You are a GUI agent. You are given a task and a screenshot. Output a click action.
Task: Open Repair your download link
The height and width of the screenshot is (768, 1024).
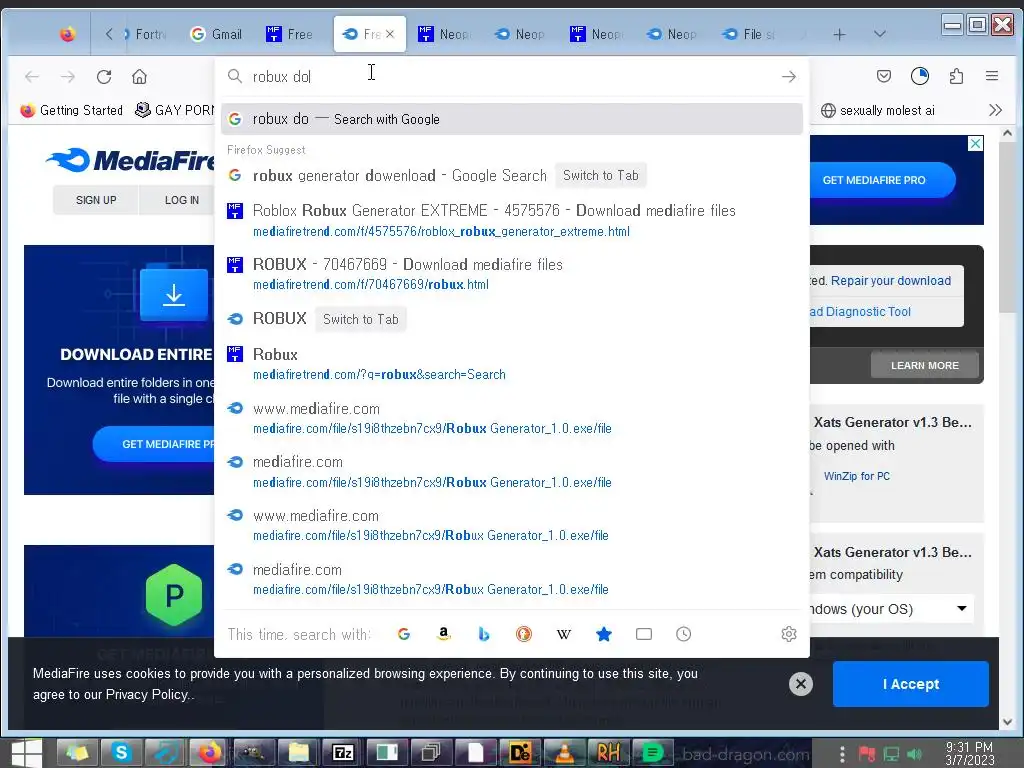pos(891,281)
